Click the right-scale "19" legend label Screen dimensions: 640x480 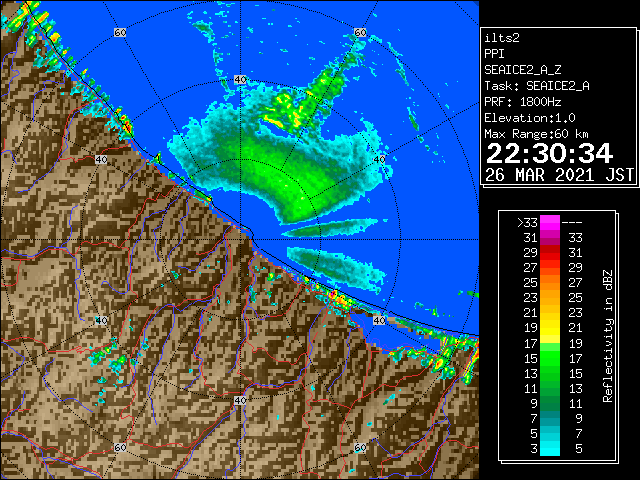pos(575,344)
